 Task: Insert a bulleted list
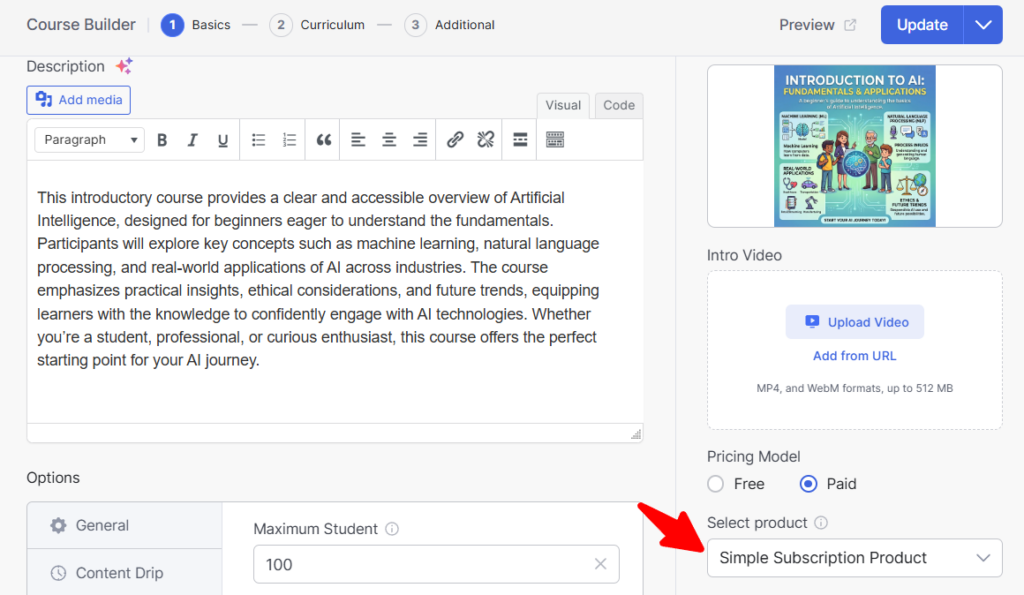tap(259, 140)
